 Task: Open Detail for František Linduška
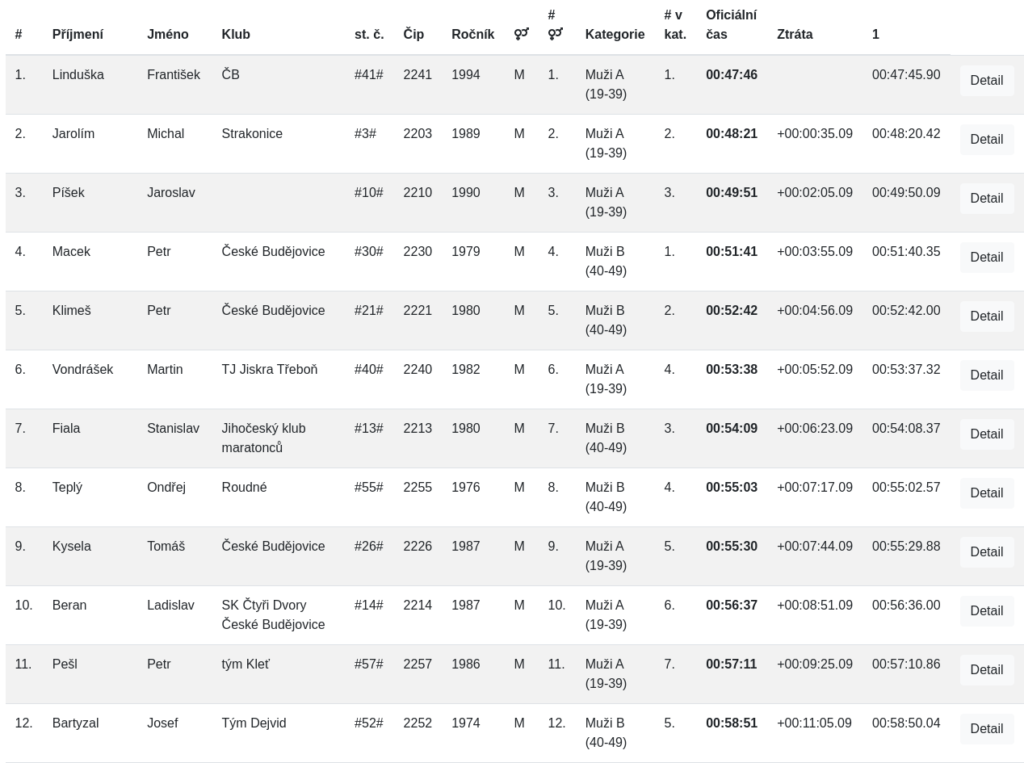pos(986,80)
